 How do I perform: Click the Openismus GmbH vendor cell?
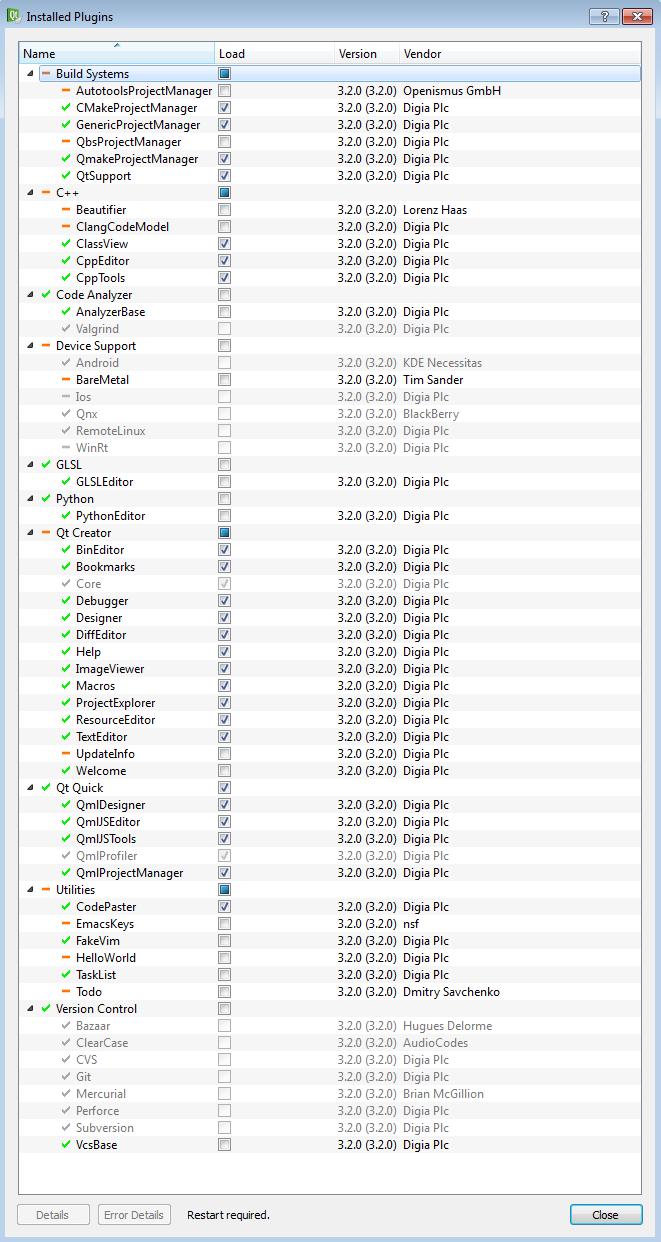452,91
